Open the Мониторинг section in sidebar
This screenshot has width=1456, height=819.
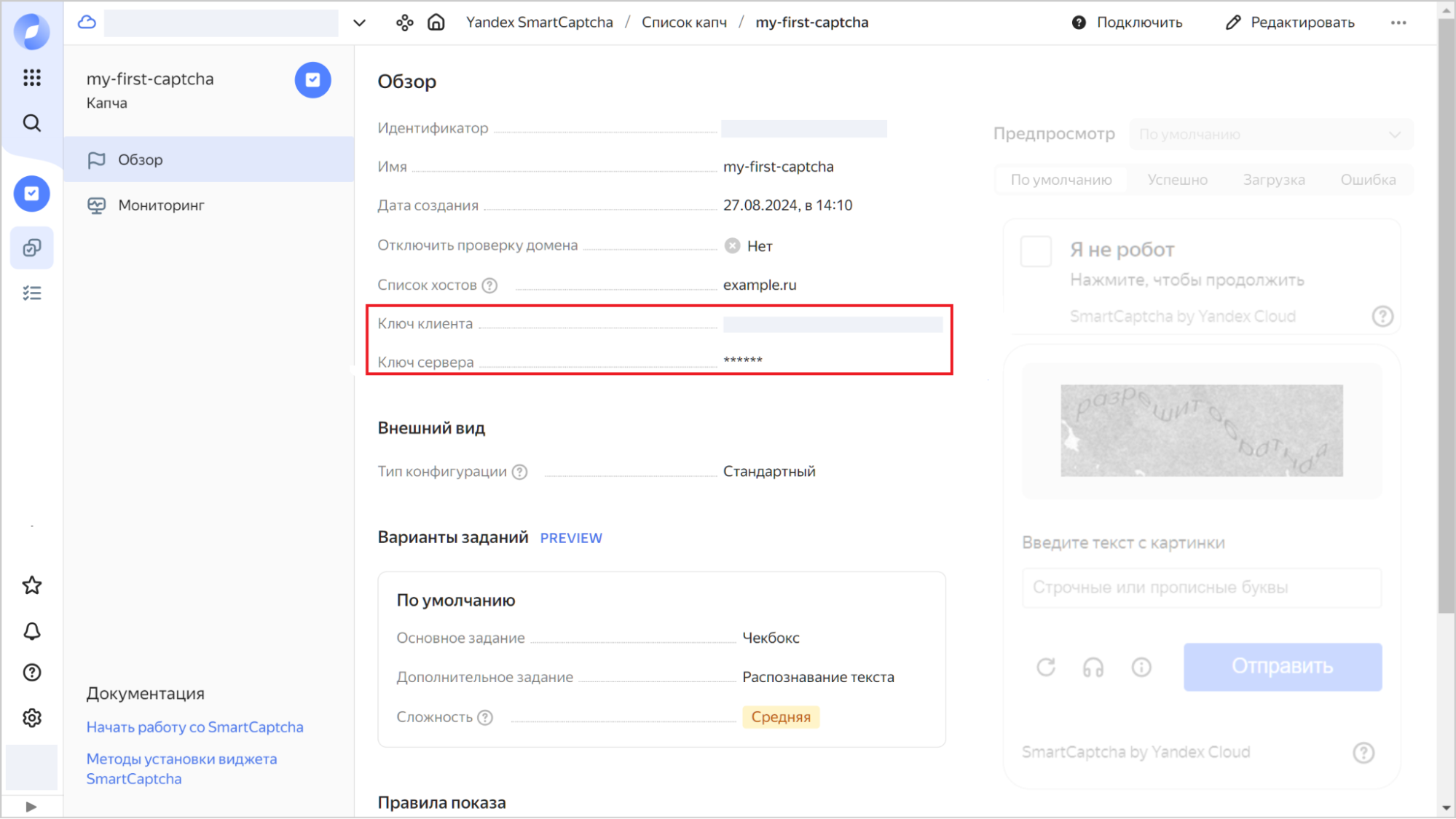161,205
